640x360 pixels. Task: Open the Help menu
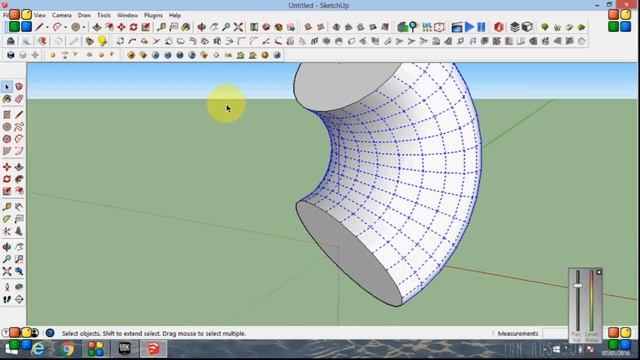pos(175,15)
